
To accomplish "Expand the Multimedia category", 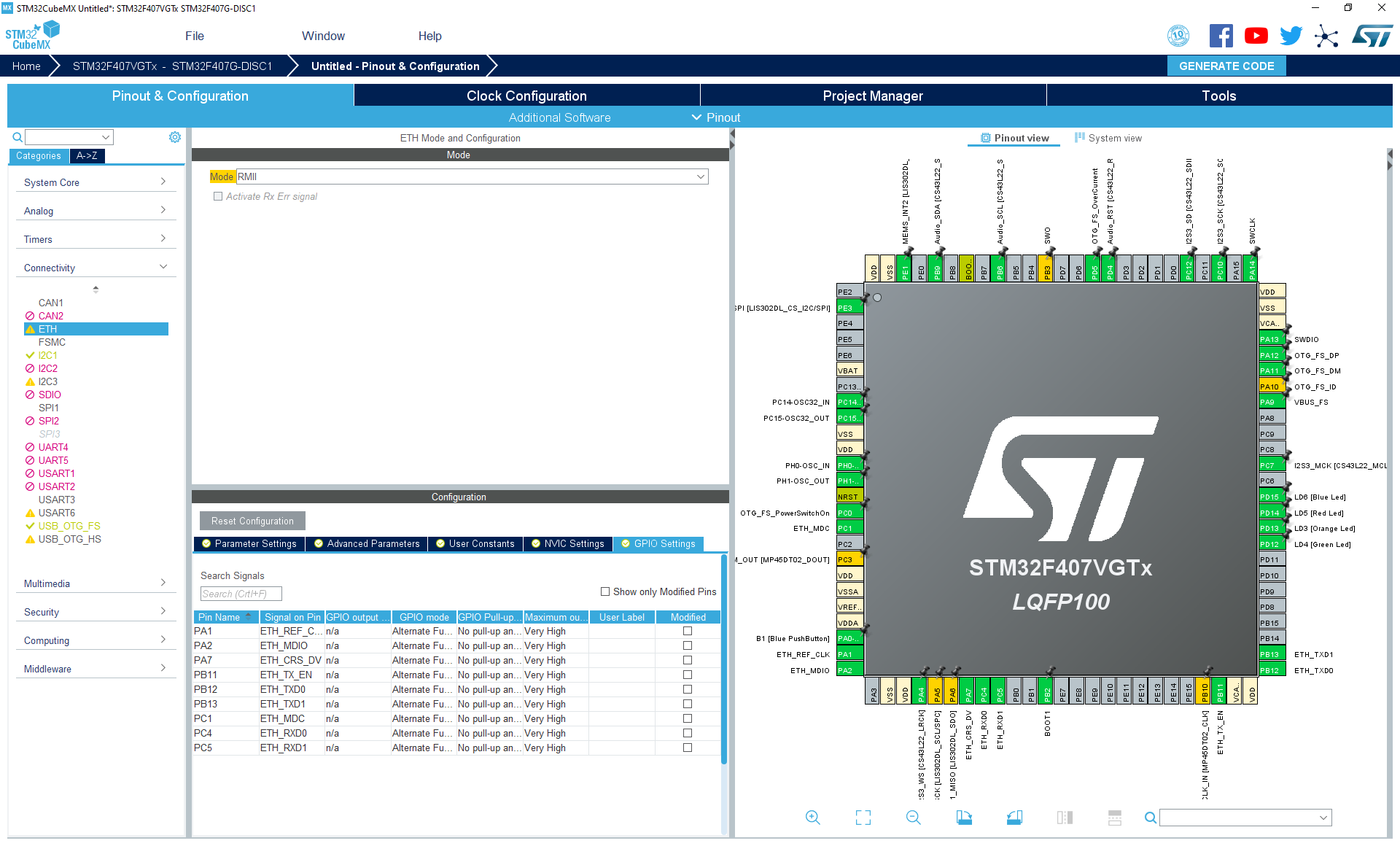I will pos(95,583).
